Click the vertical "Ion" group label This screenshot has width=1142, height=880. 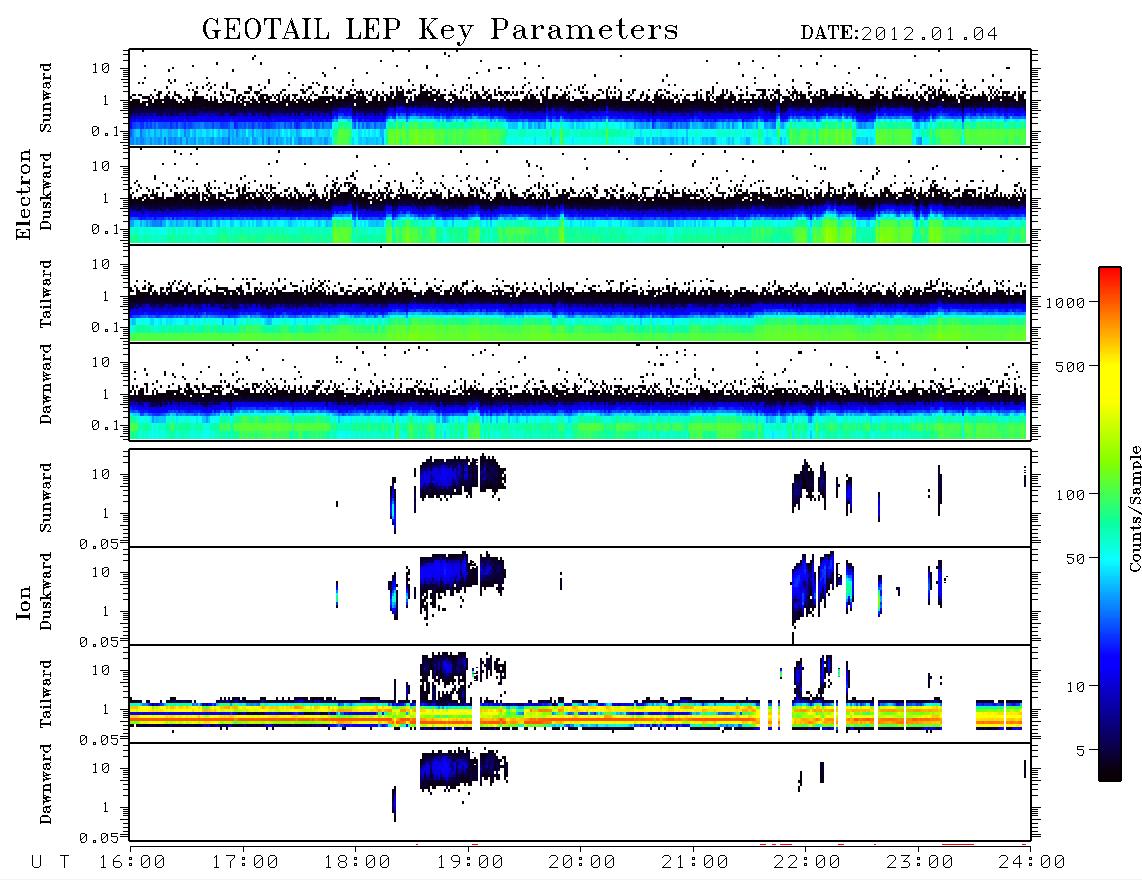pyautogui.click(x=23, y=602)
